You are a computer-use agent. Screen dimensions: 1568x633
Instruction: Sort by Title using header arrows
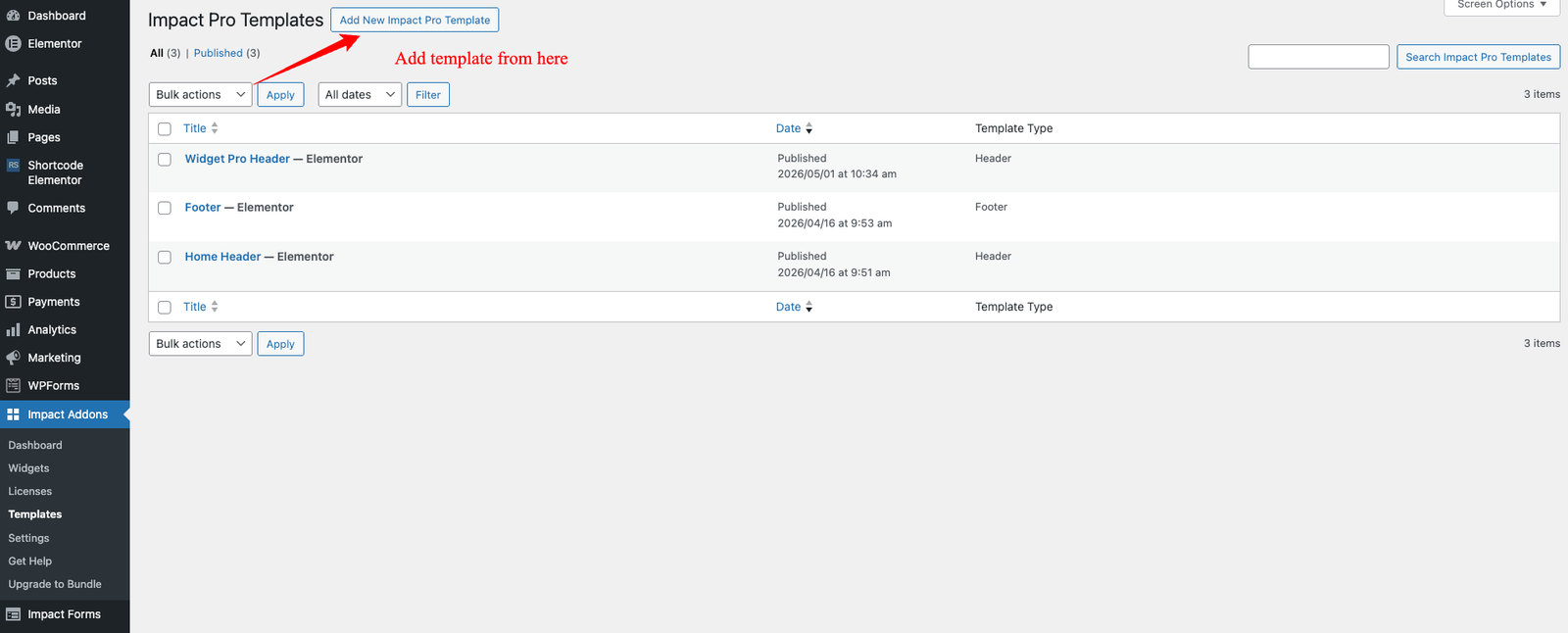pyautogui.click(x=215, y=128)
